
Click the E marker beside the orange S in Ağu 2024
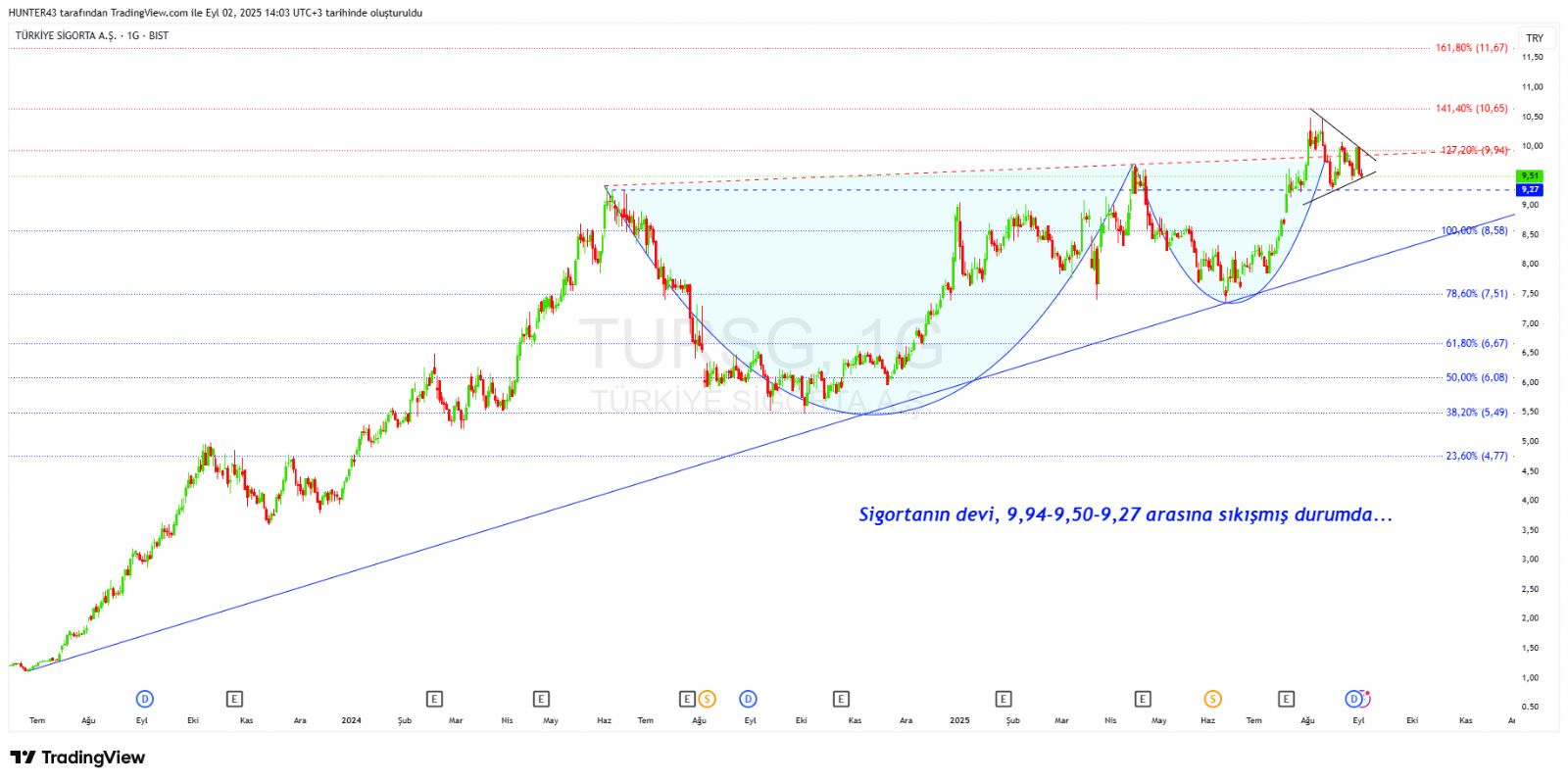click(687, 699)
